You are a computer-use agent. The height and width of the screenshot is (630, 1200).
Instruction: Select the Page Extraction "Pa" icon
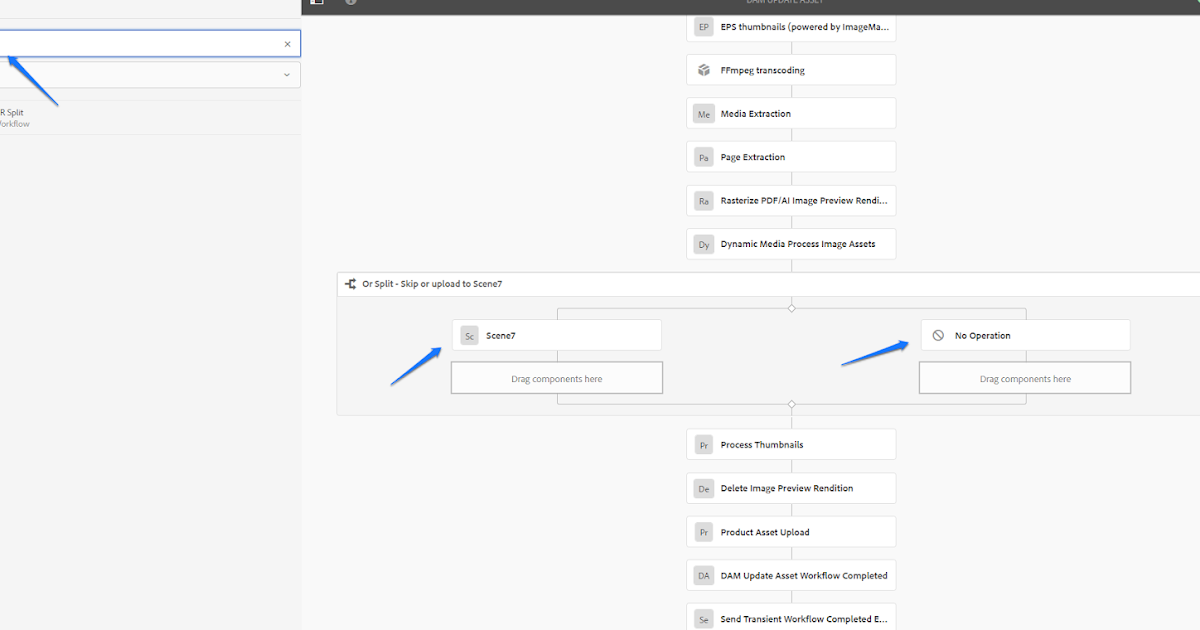point(703,157)
